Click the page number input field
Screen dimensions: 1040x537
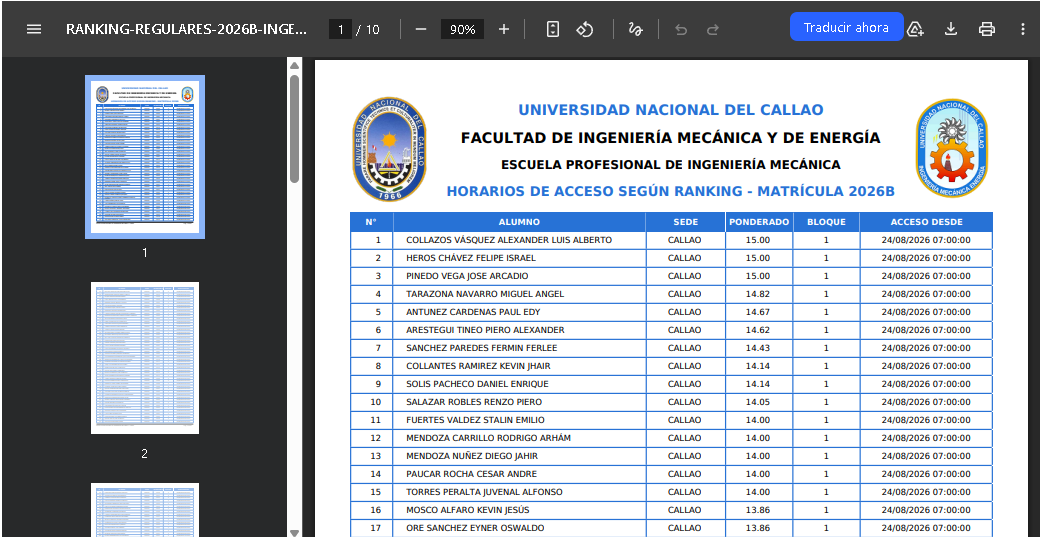[x=340, y=29]
